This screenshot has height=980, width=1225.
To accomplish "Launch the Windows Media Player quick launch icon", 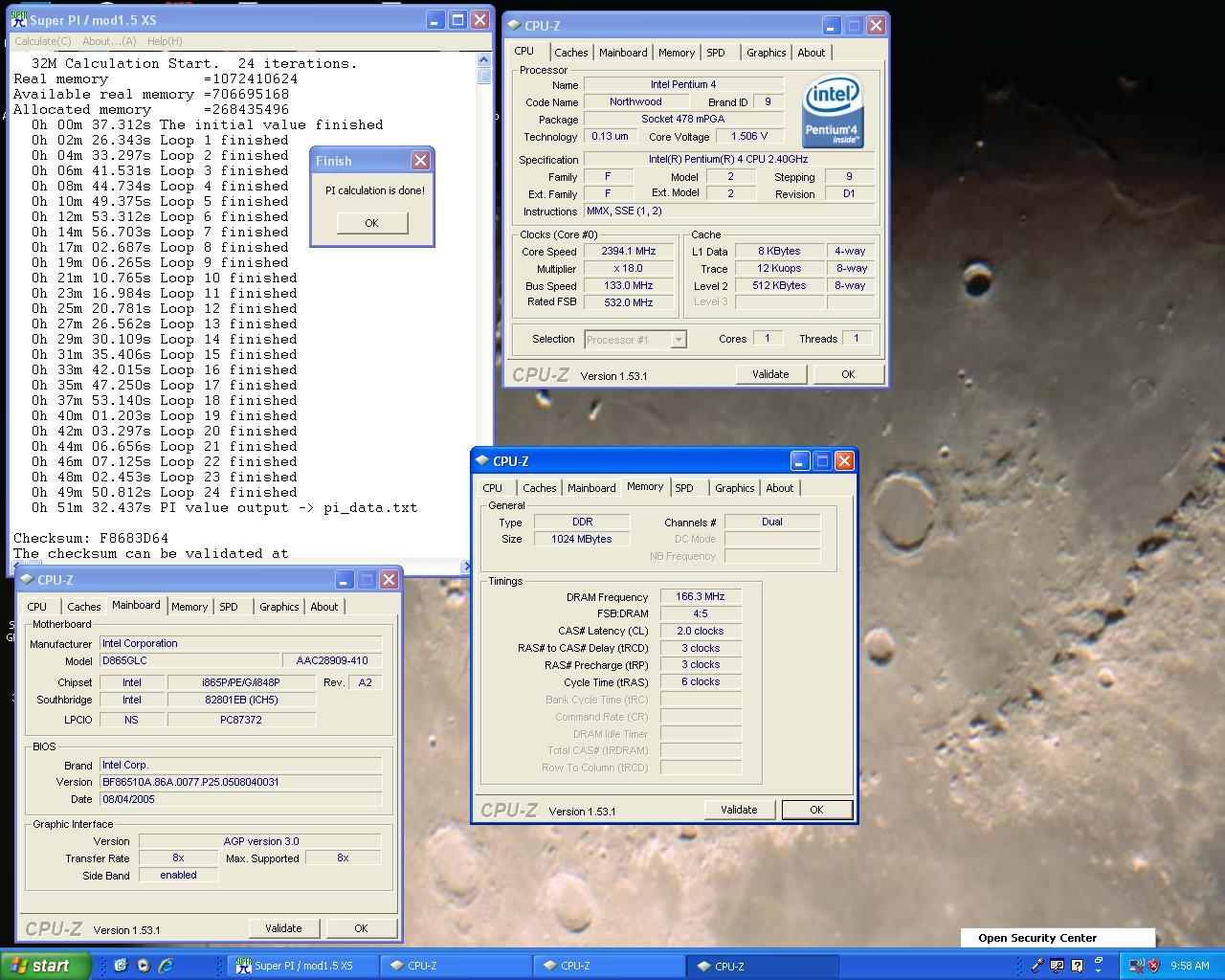I will (x=144, y=966).
